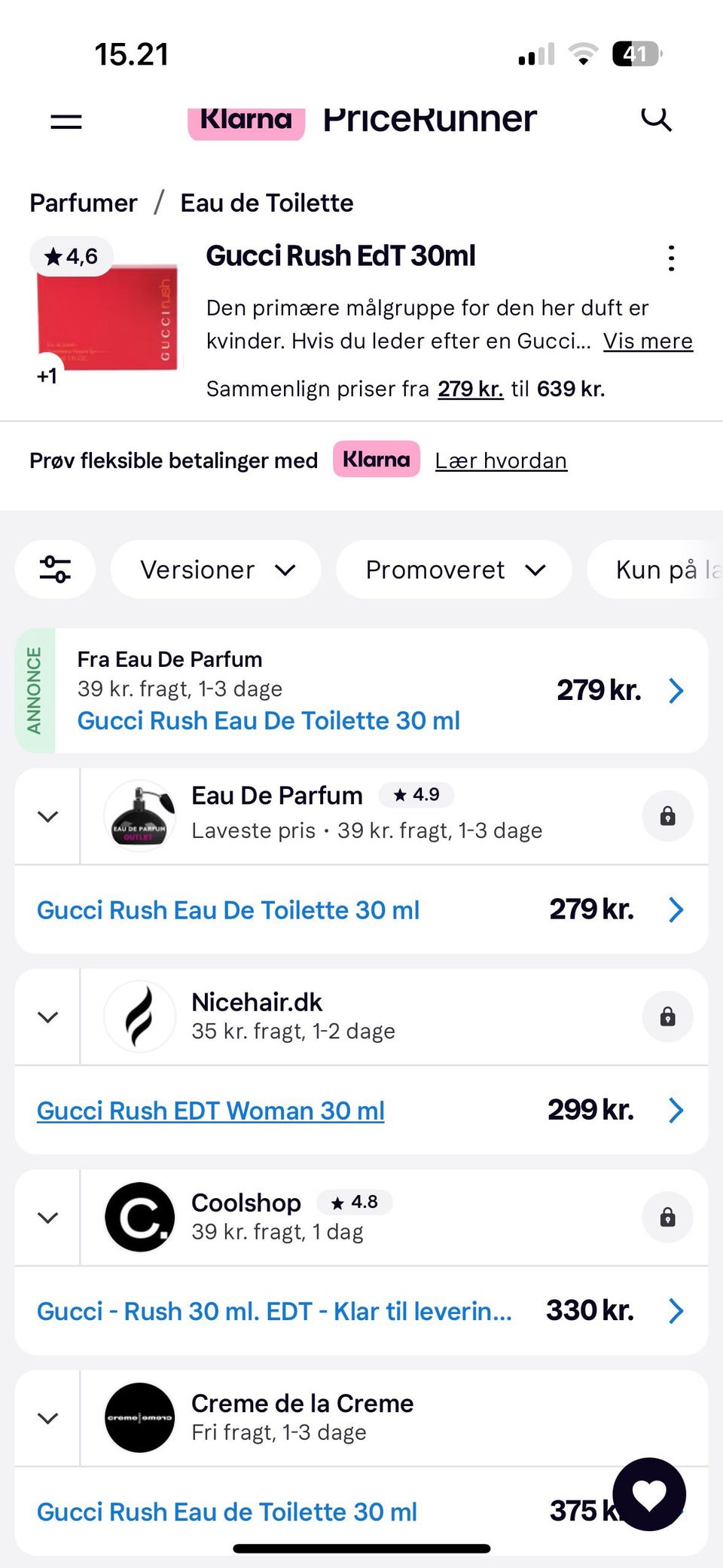
Task: Tap the heart favorite button
Action: [649, 1494]
